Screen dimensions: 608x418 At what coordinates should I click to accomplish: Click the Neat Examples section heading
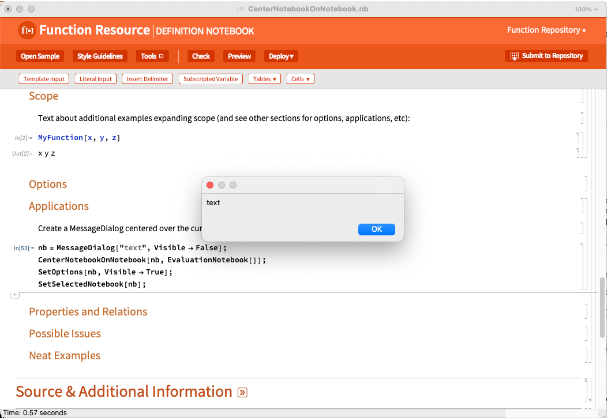coord(64,355)
